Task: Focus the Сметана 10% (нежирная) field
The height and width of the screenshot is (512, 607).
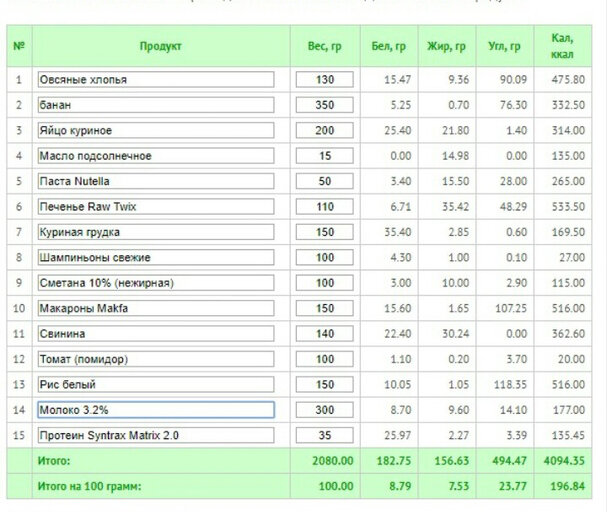Action: point(156,283)
